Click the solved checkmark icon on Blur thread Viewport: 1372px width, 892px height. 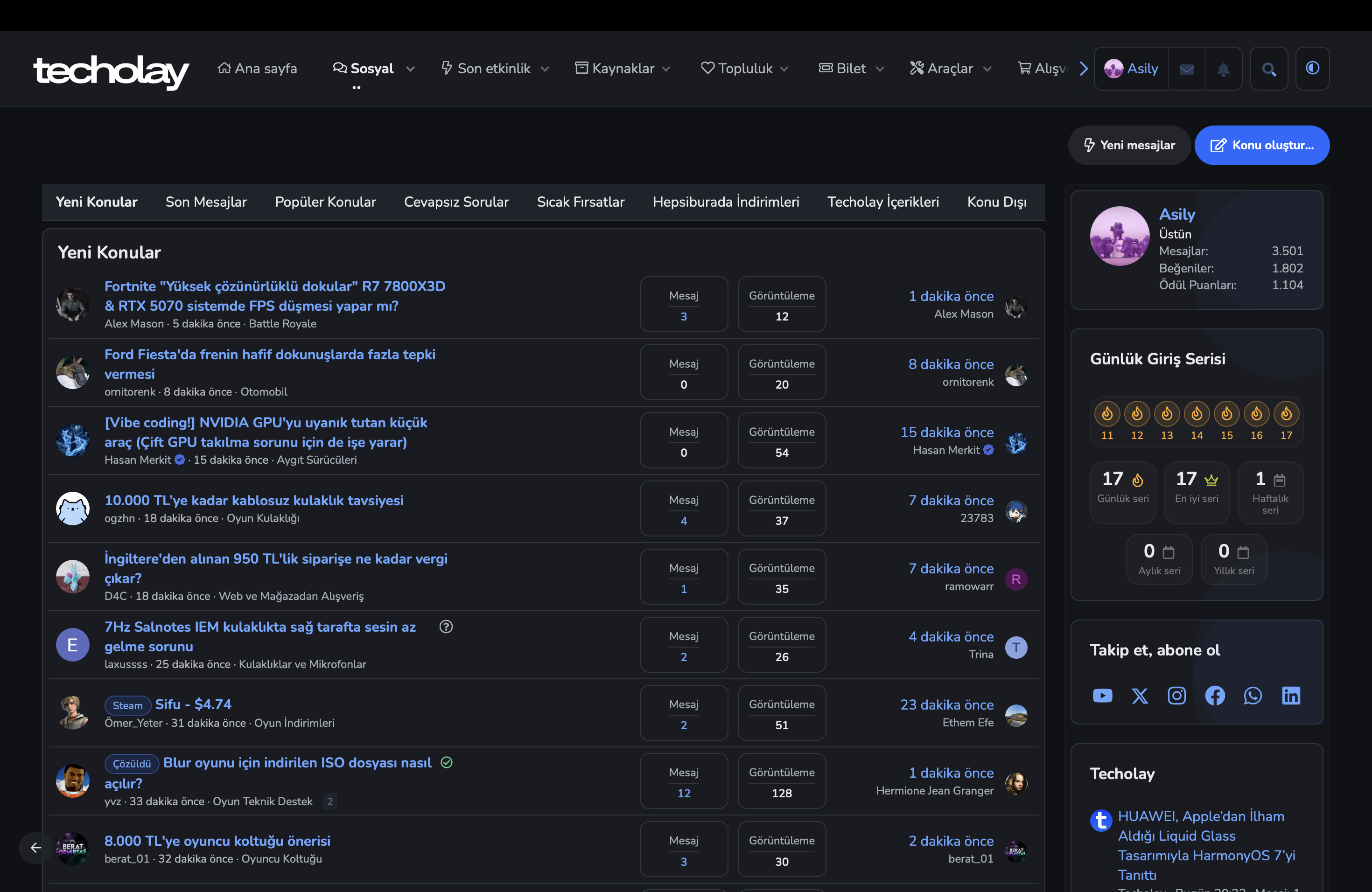point(447,762)
